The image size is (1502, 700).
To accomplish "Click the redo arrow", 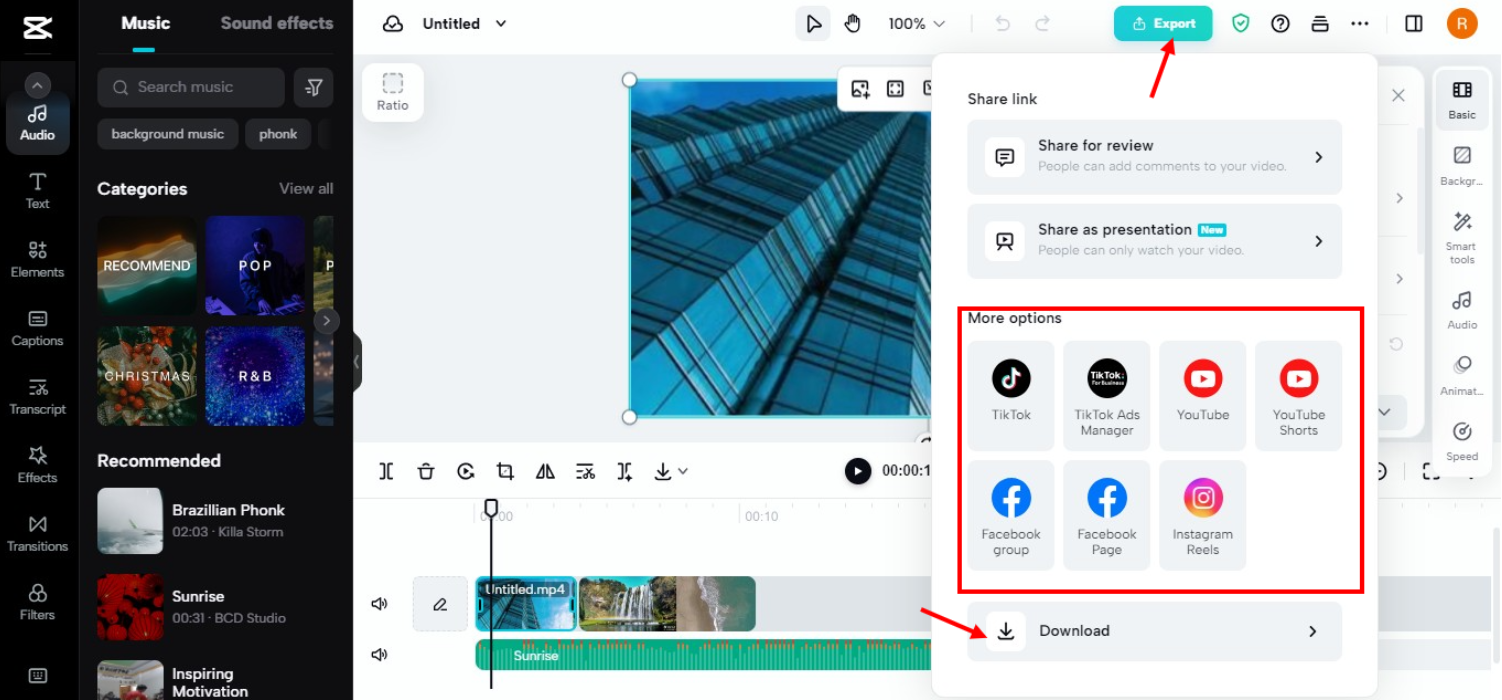I will pyautogui.click(x=1043, y=24).
